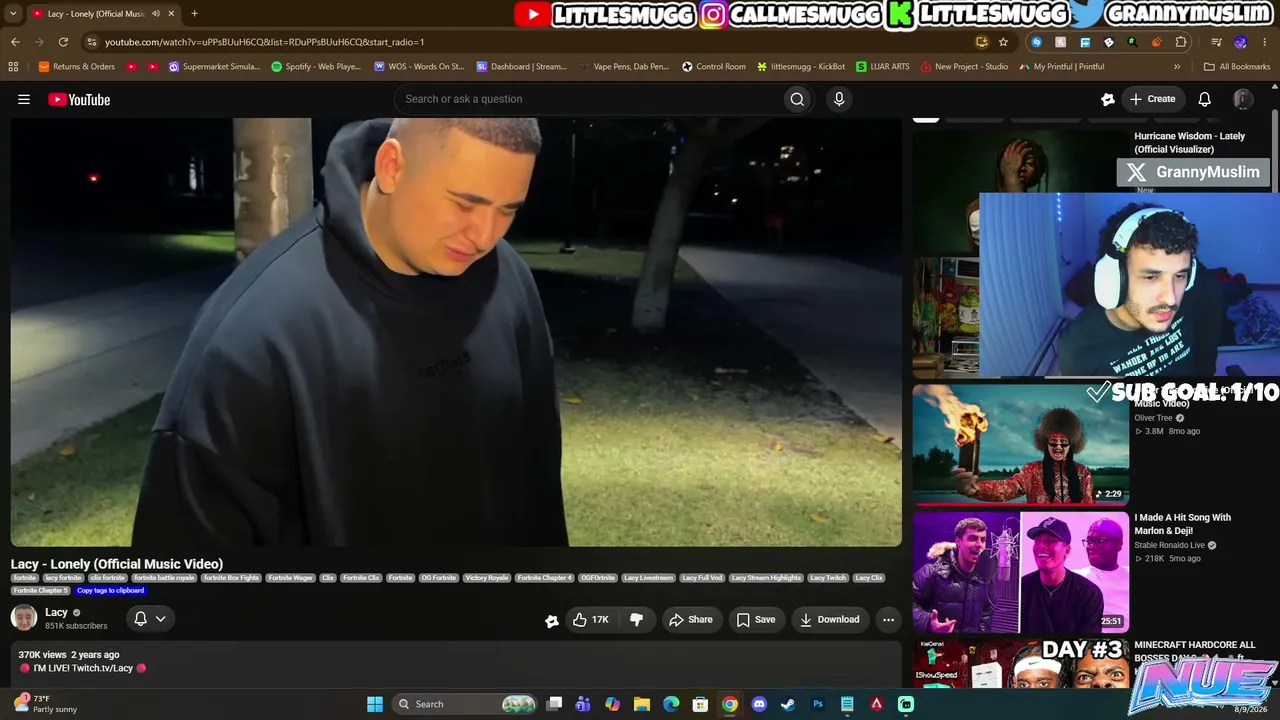The width and height of the screenshot is (1280, 720).
Task: Click in the YouTube search field
Action: pos(589,99)
